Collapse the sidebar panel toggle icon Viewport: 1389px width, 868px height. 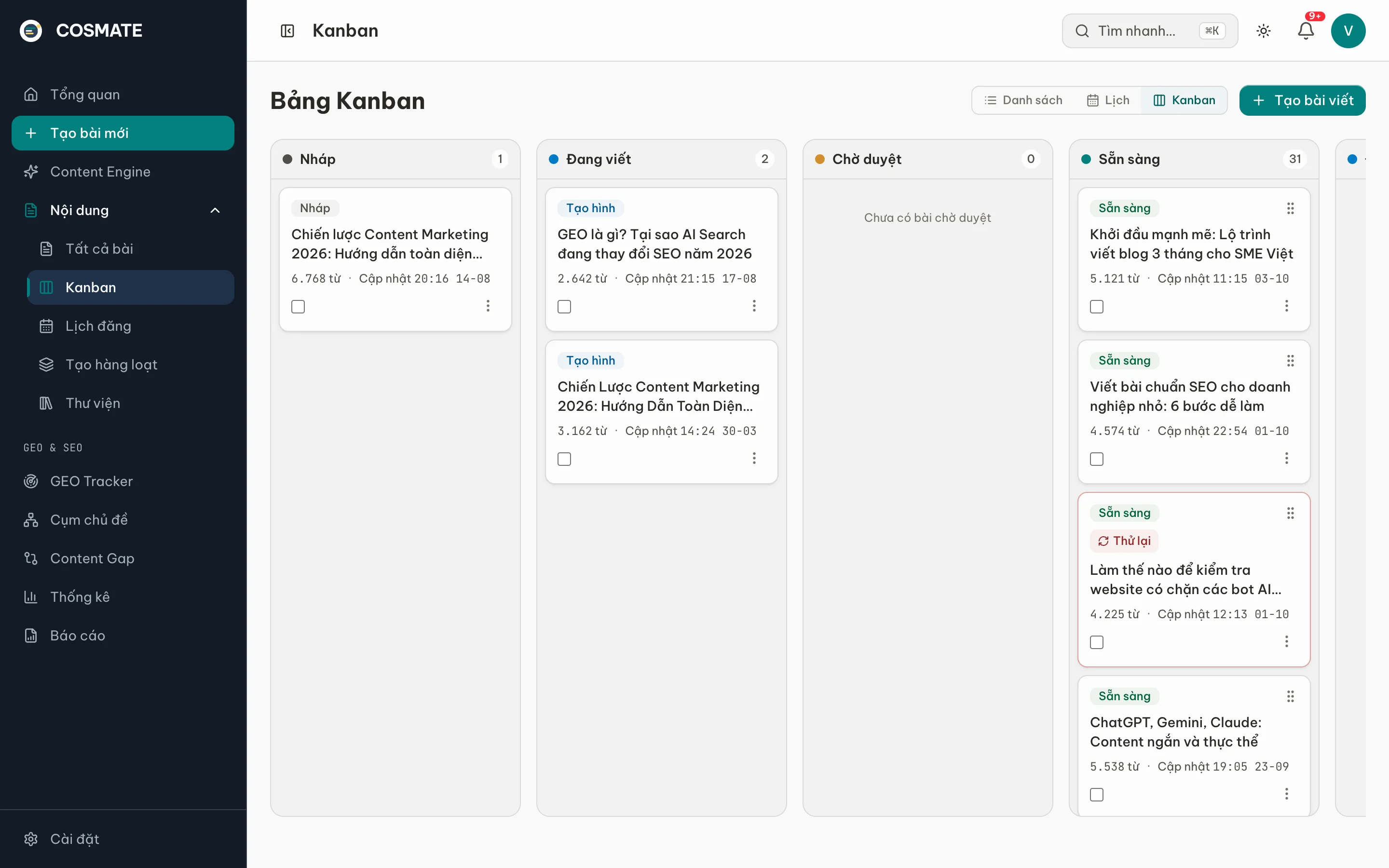pos(287,30)
